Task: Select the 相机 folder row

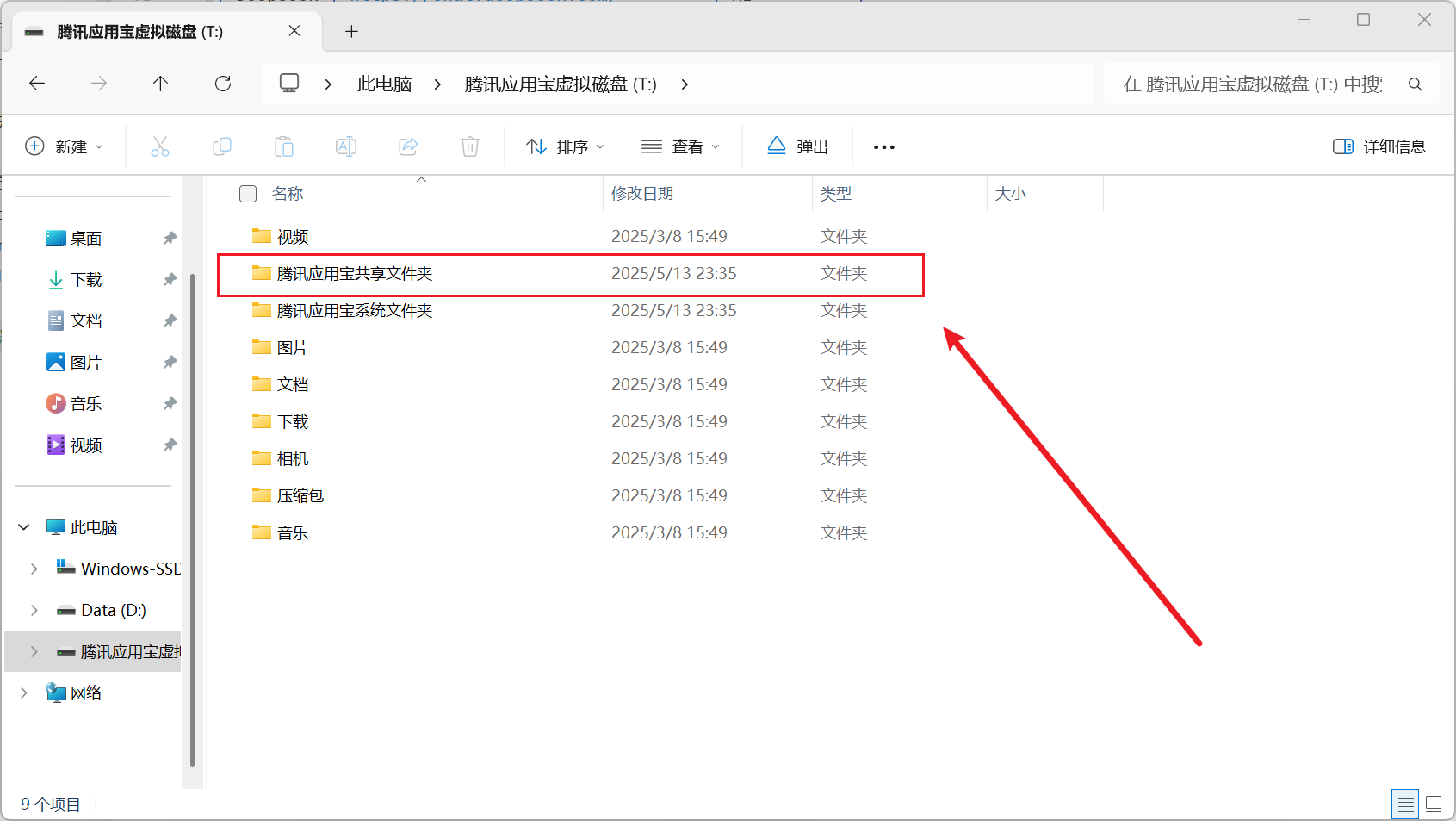Action: 570,459
